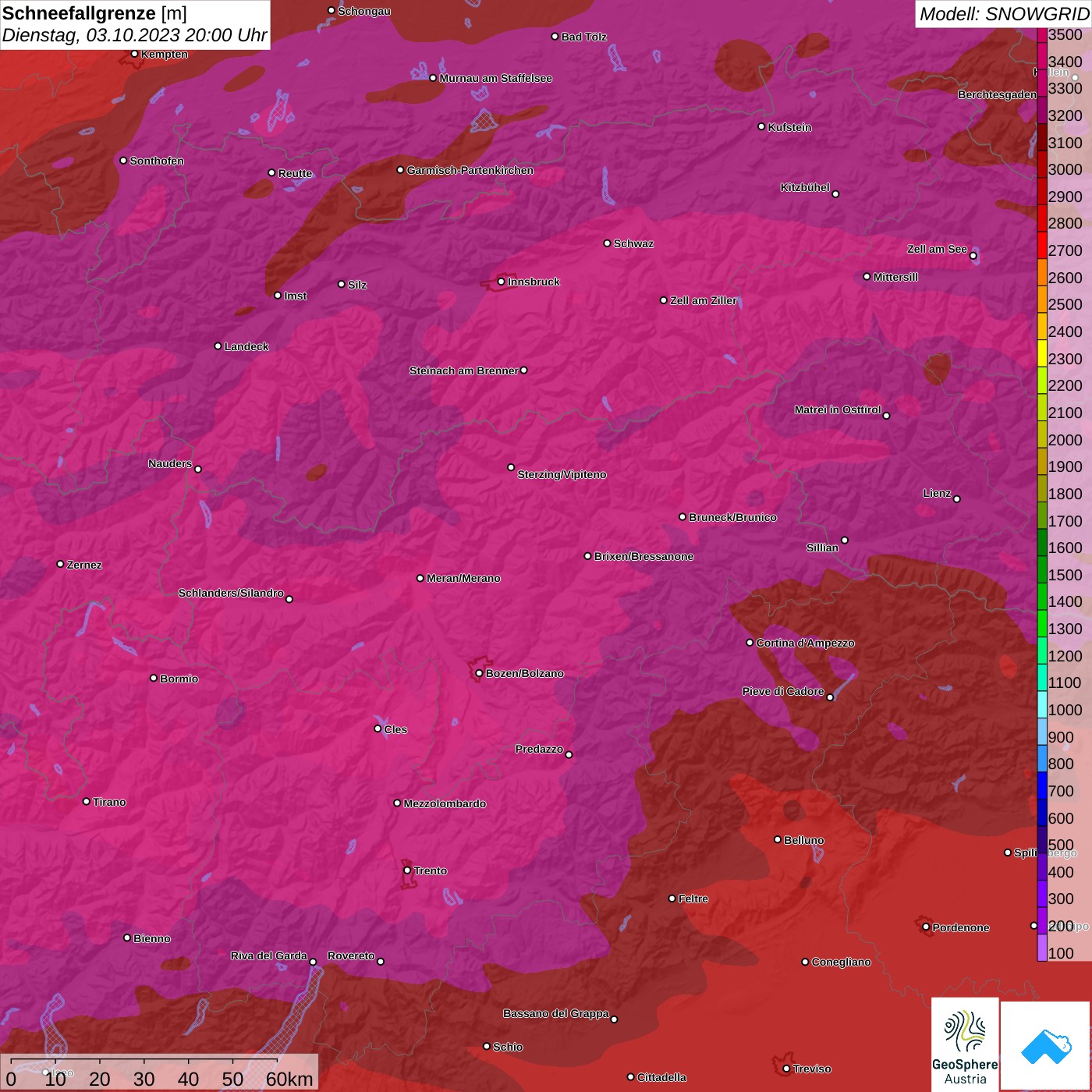Viewport: 1092px width, 1092px height.
Task: Click the Tirano marker dot
Action: 87,801
